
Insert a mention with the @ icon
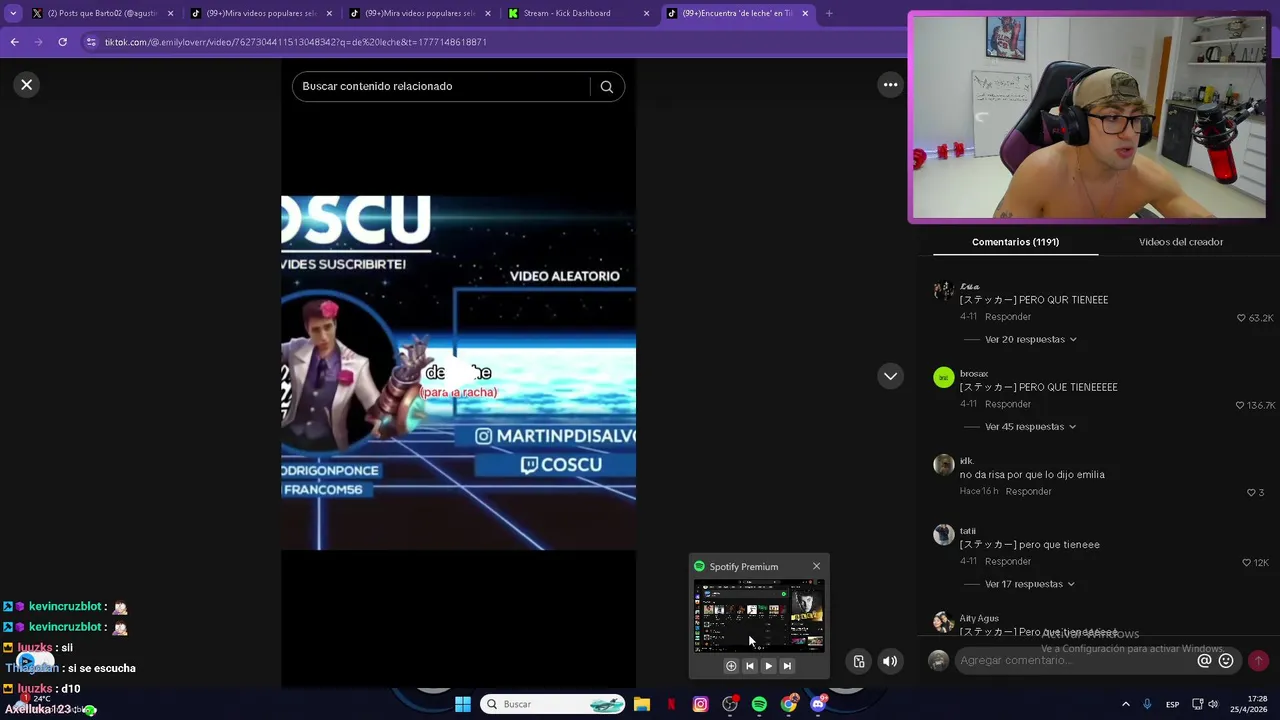pyautogui.click(x=1204, y=660)
